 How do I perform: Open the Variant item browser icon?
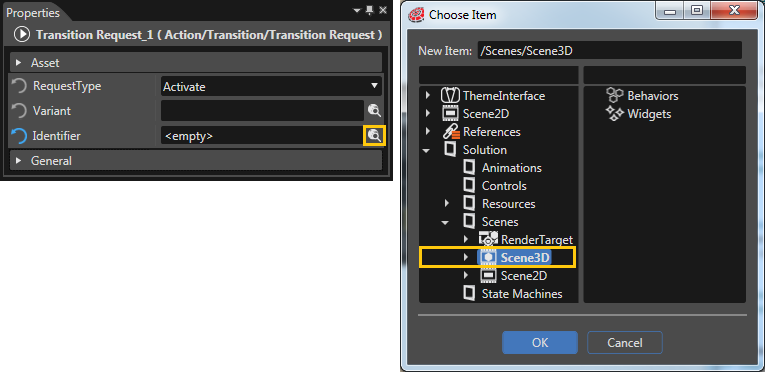(x=375, y=111)
